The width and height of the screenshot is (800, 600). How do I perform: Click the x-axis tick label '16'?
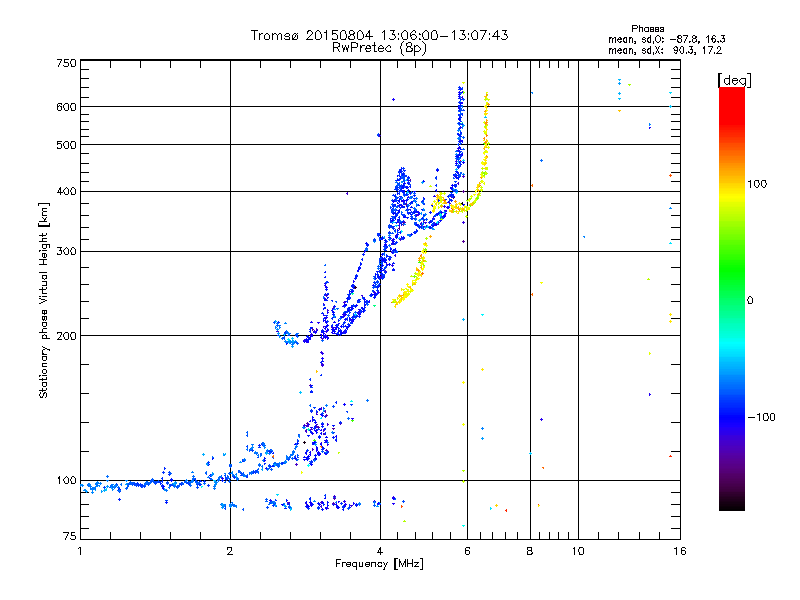point(680,551)
